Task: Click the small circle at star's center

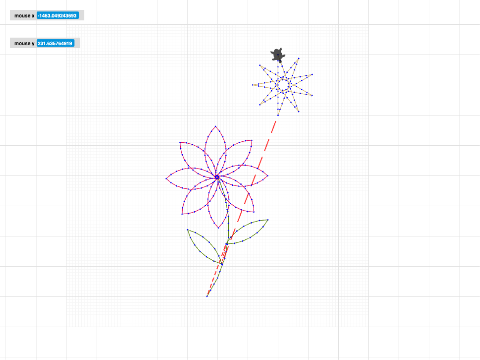Action: tap(283, 85)
